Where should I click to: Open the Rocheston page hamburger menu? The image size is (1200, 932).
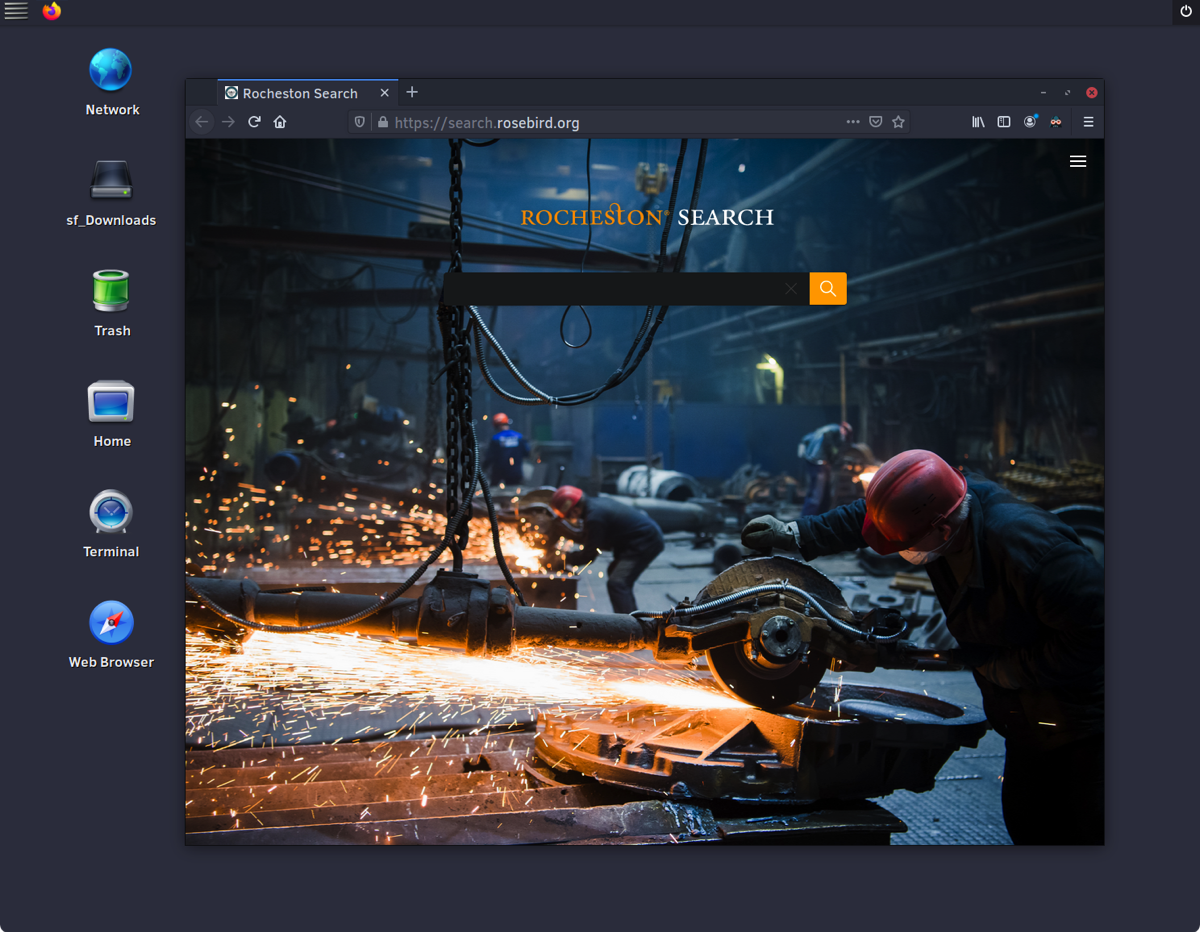[x=1077, y=161]
